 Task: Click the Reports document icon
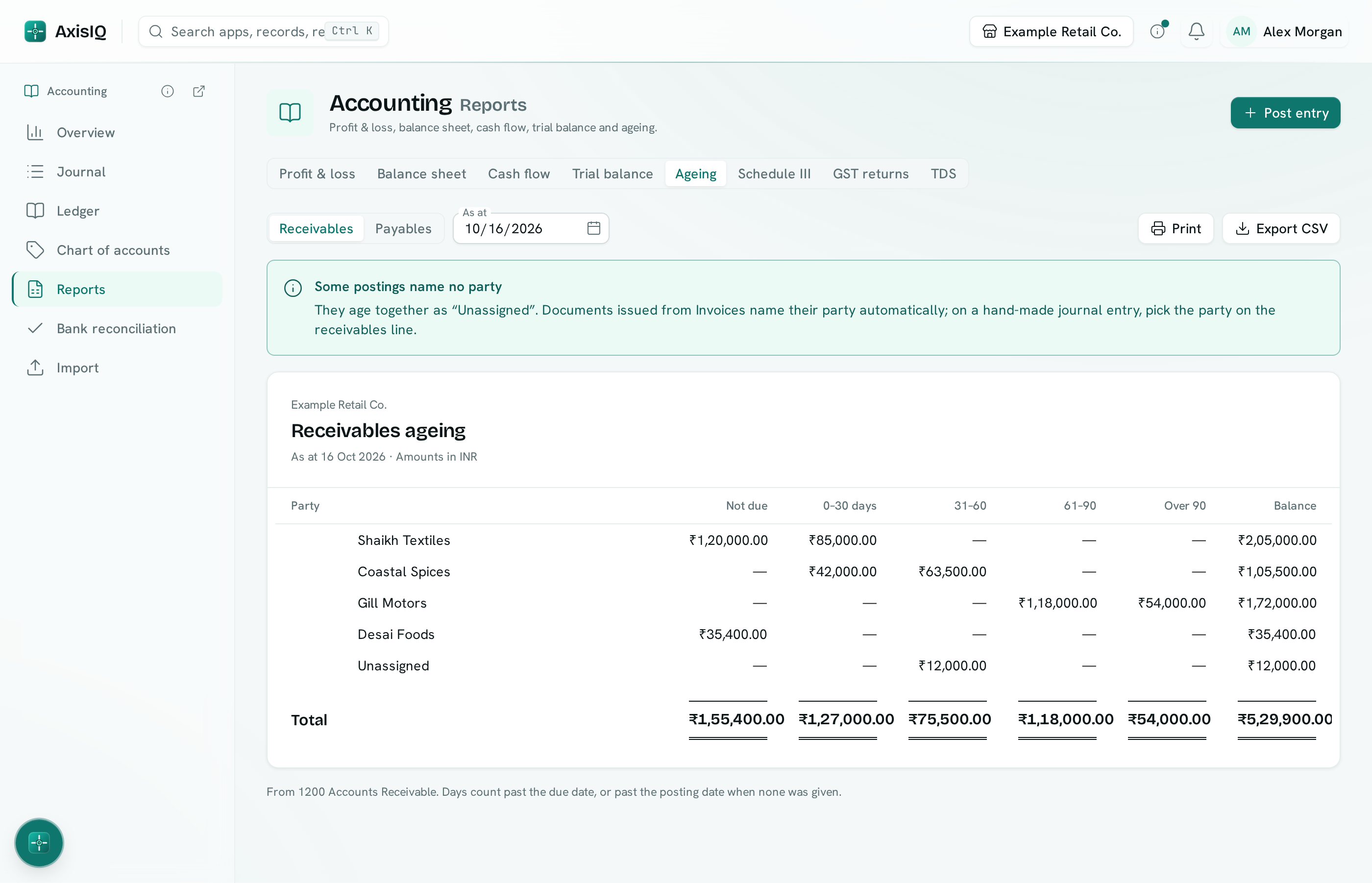35,289
